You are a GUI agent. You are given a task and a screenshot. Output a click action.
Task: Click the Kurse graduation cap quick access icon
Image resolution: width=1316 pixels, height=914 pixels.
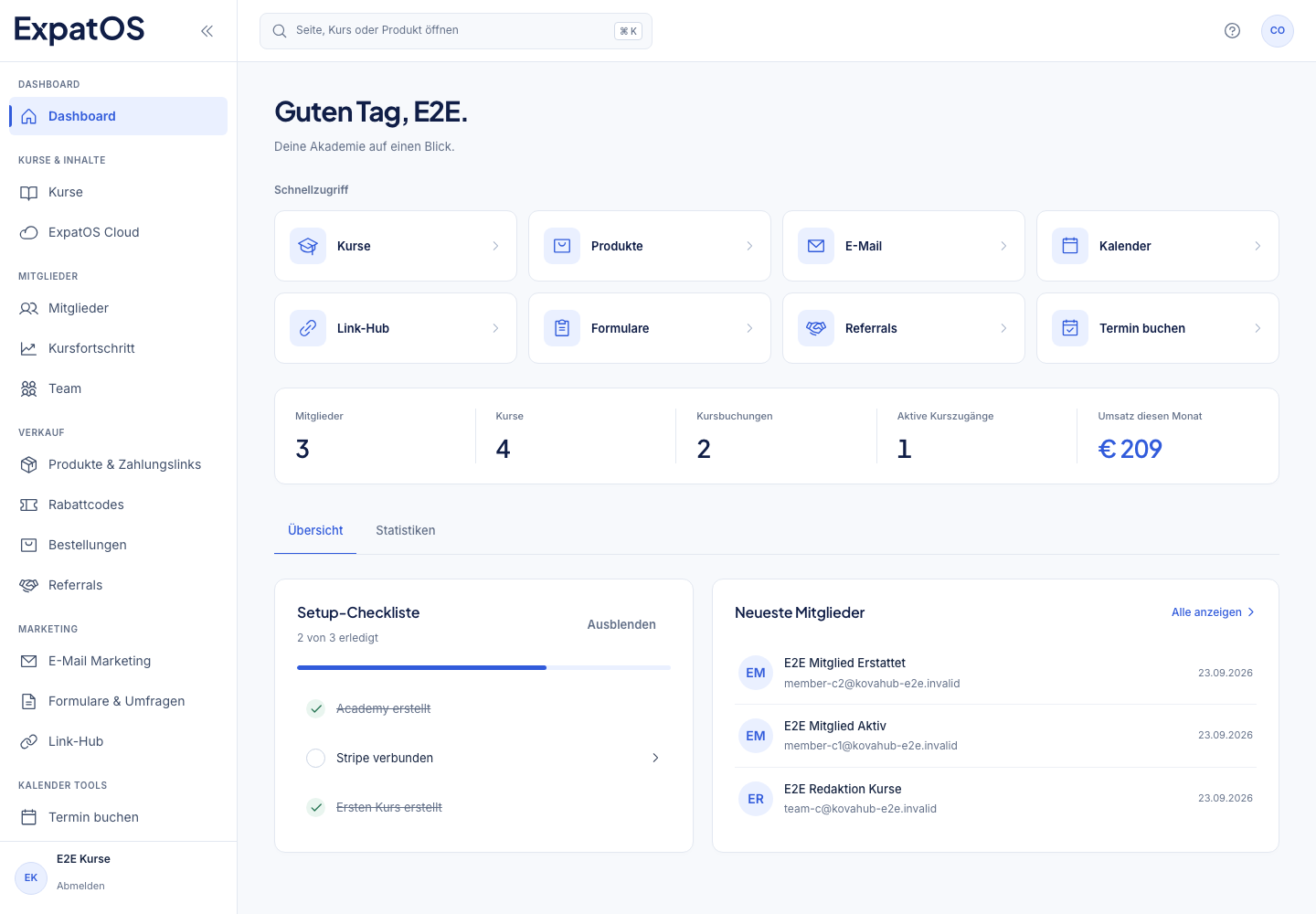[308, 246]
